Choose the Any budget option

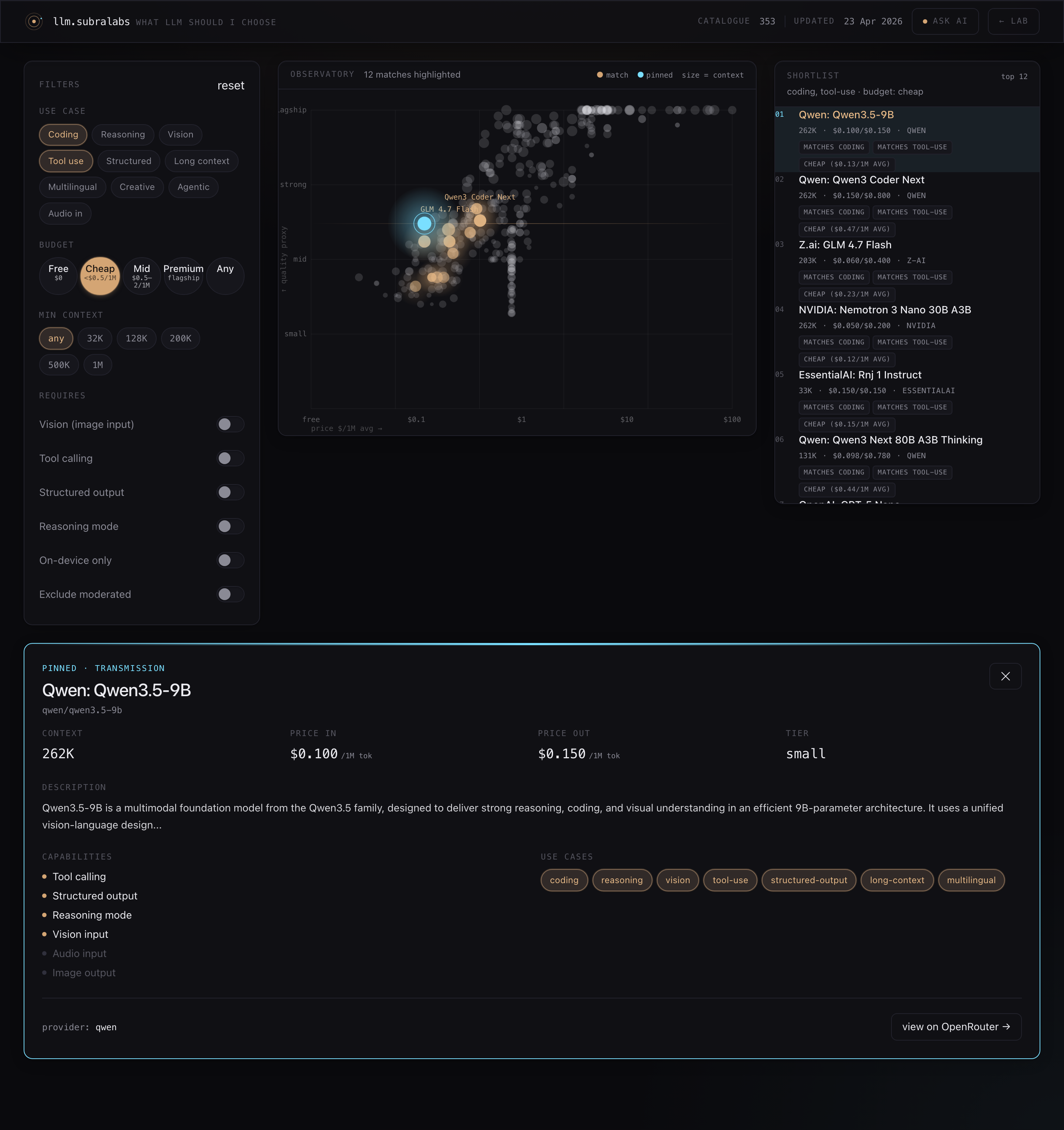click(x=225, y=276)
